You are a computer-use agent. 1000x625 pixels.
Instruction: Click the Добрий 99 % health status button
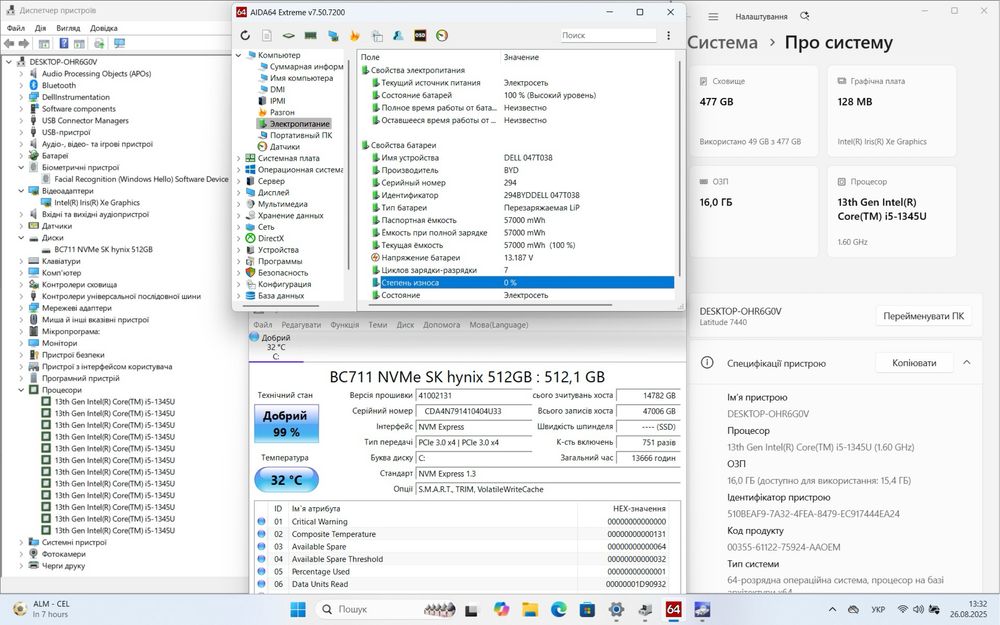(286, 423)
